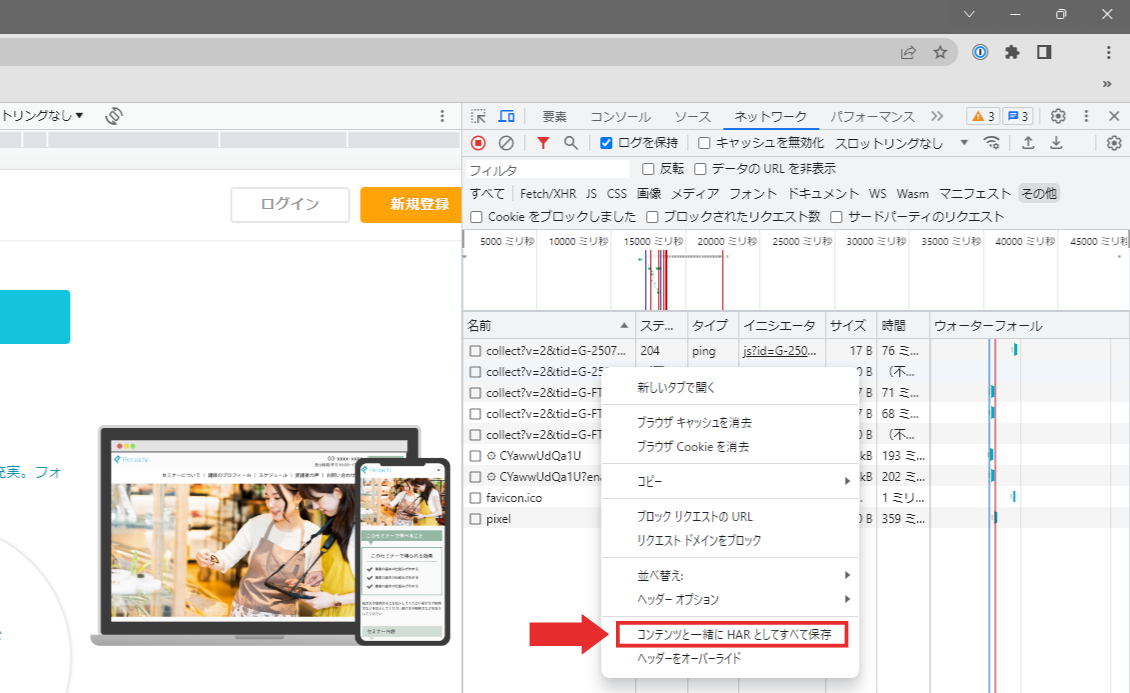This screenshot has width=1130, height=693.
Task: Expand the コピー submenu
Action: tap(730, 480)
